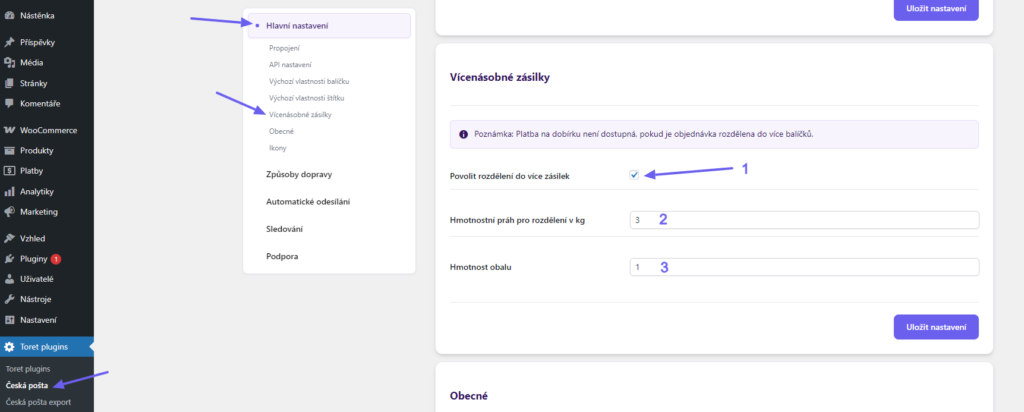Click the Nástěnka dashboard icon
This screenshot has width=1024, height=412.
[x=9, y=15]
